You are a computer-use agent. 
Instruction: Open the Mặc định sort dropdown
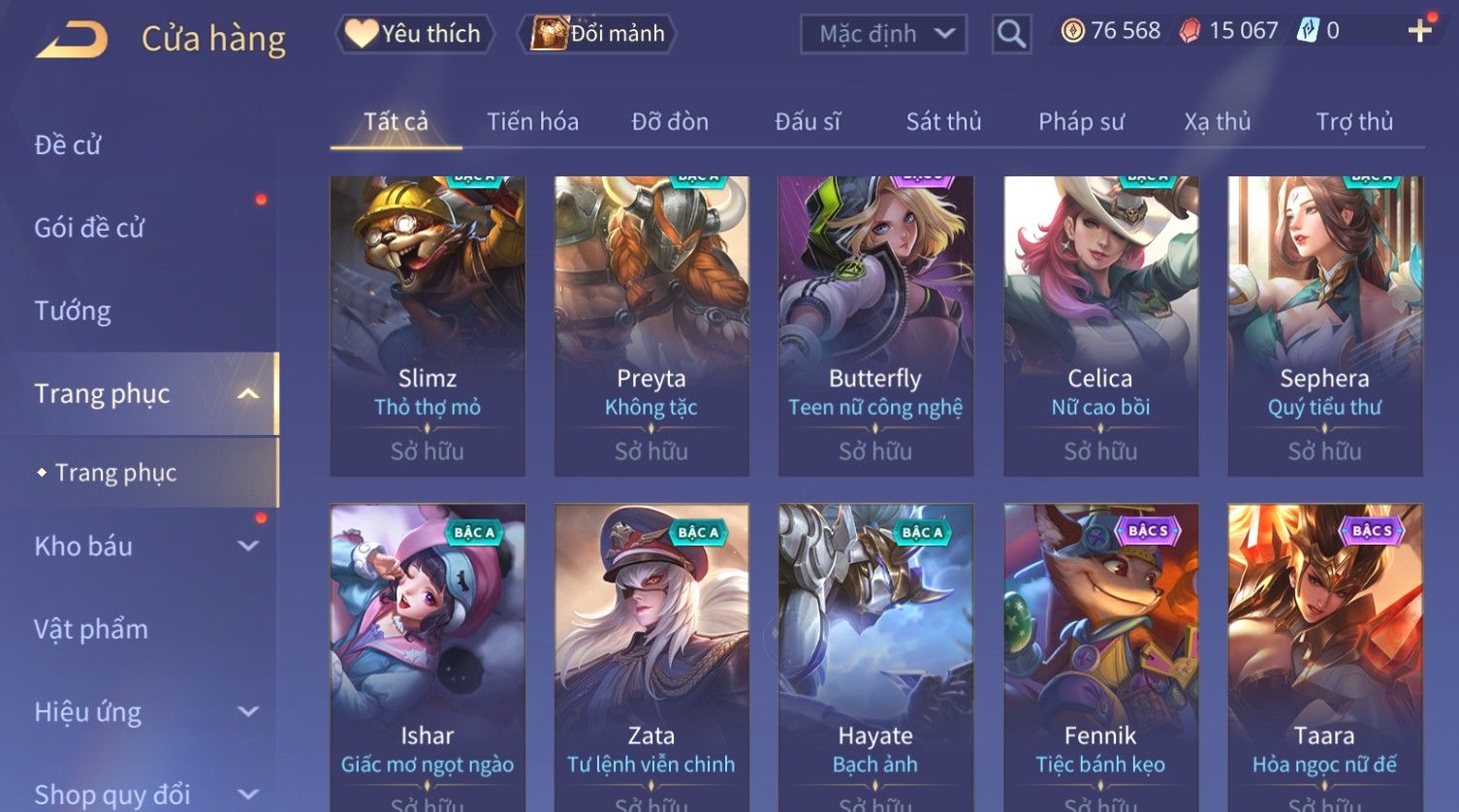tap(883, 35)
